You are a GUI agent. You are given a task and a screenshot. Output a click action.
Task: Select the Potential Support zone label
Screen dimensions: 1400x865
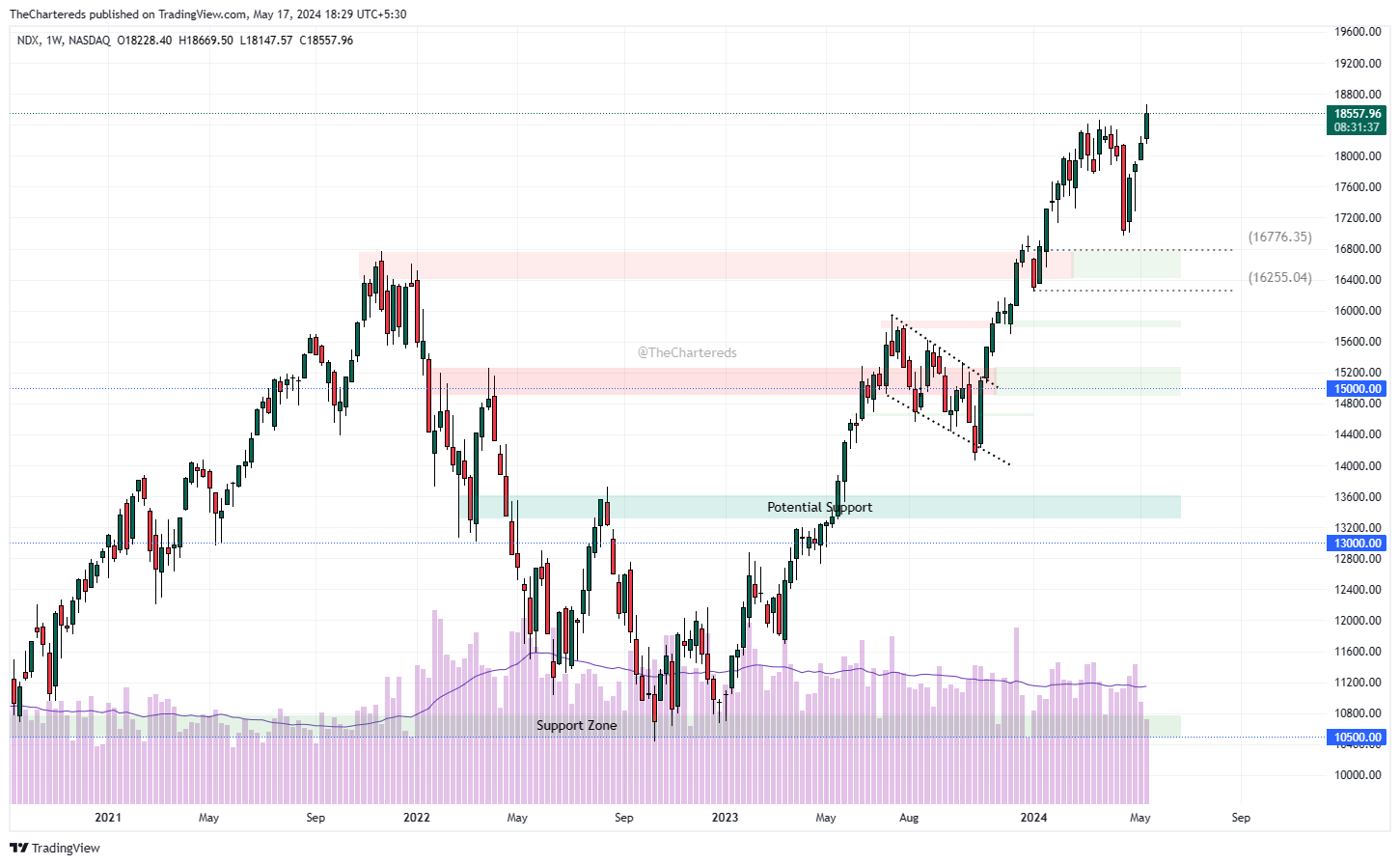(819, 507)
